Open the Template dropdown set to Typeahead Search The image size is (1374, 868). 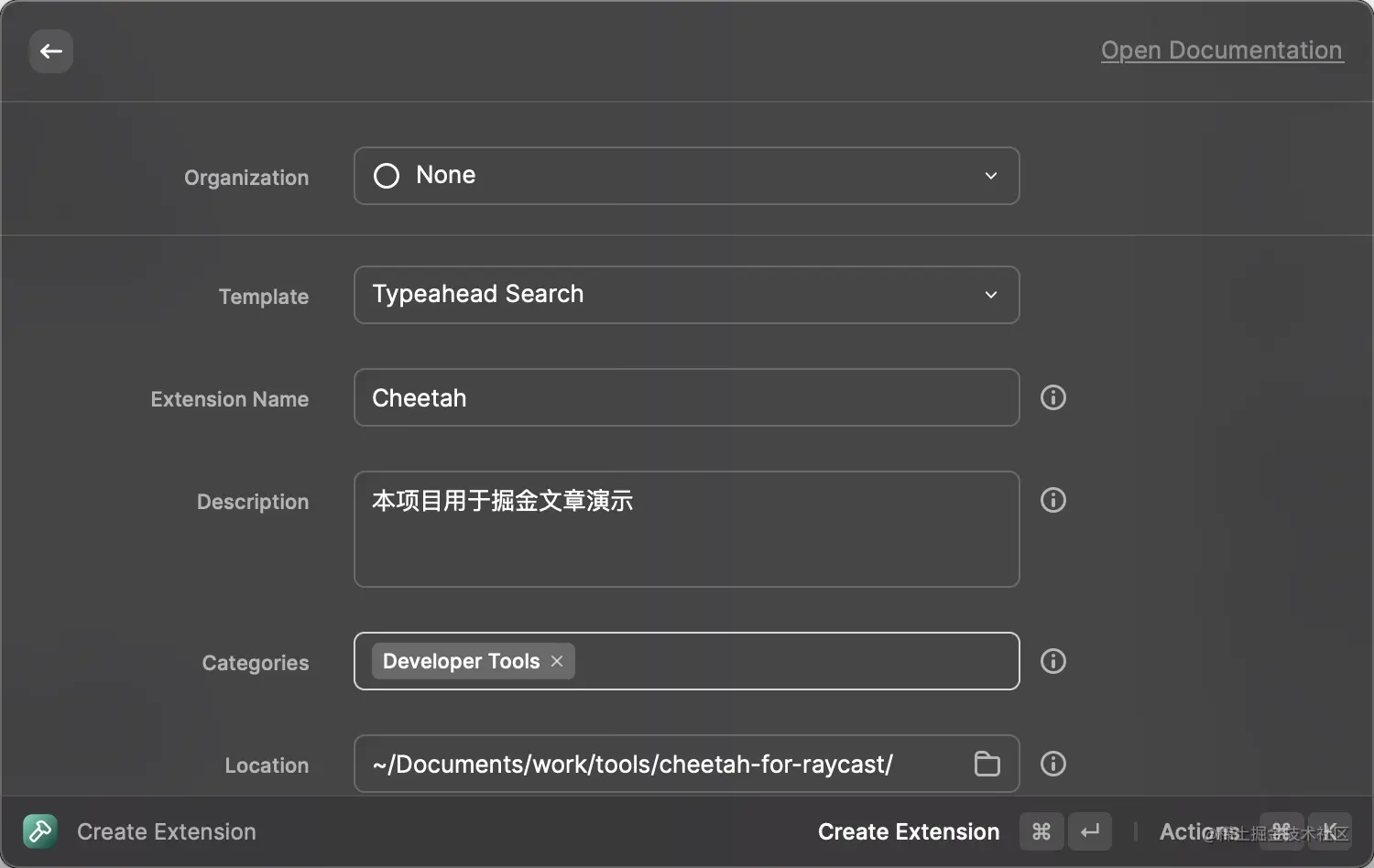[x=686, y=295]
